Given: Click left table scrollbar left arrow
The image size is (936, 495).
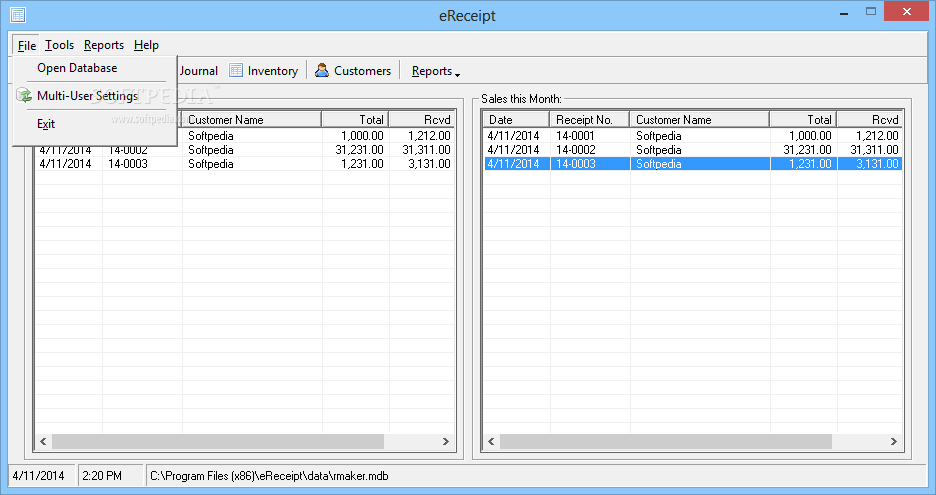Looking at the screenshot, I should click(x=43, y=441).
